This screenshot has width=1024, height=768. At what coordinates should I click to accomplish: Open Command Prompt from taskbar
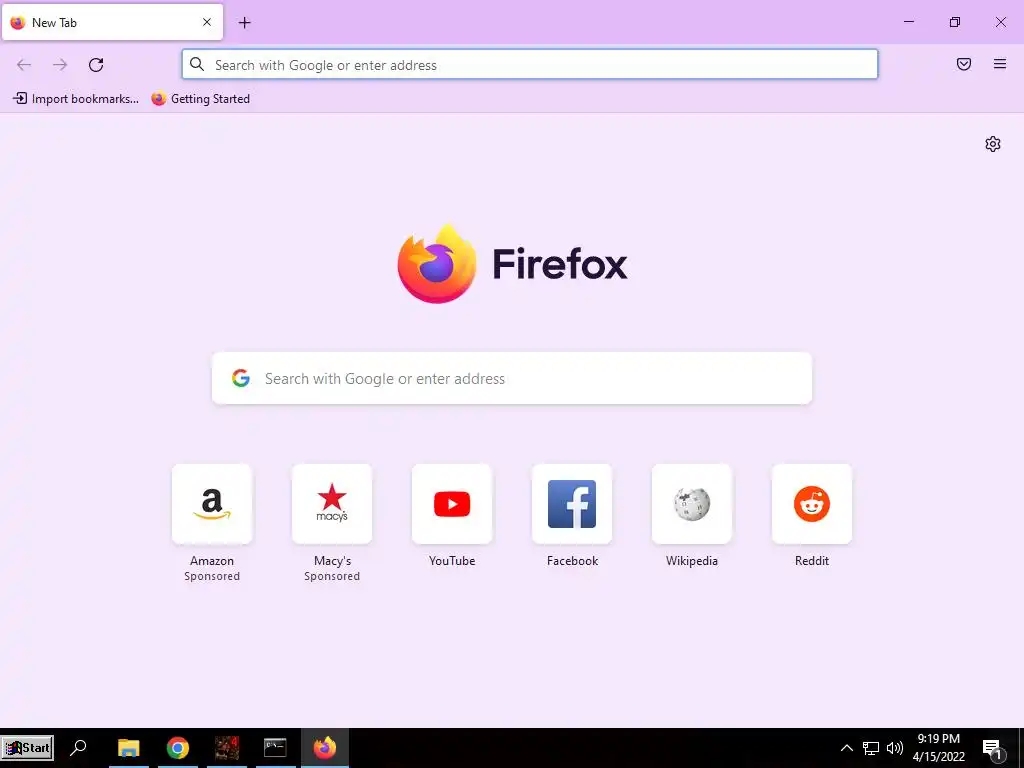click(x=275, y=748)
